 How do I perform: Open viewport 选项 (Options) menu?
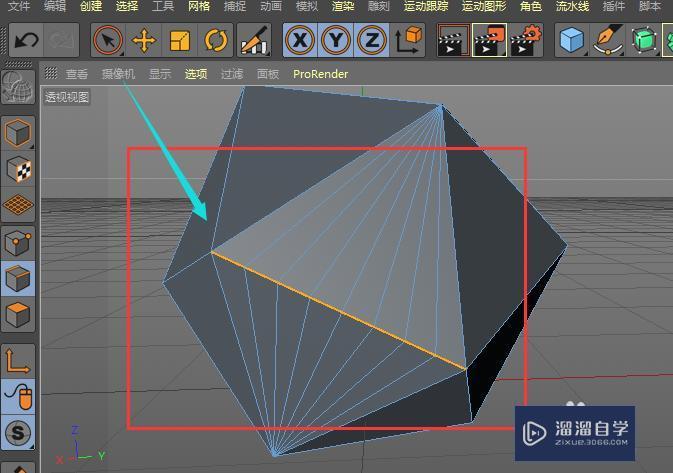point(196,74)
